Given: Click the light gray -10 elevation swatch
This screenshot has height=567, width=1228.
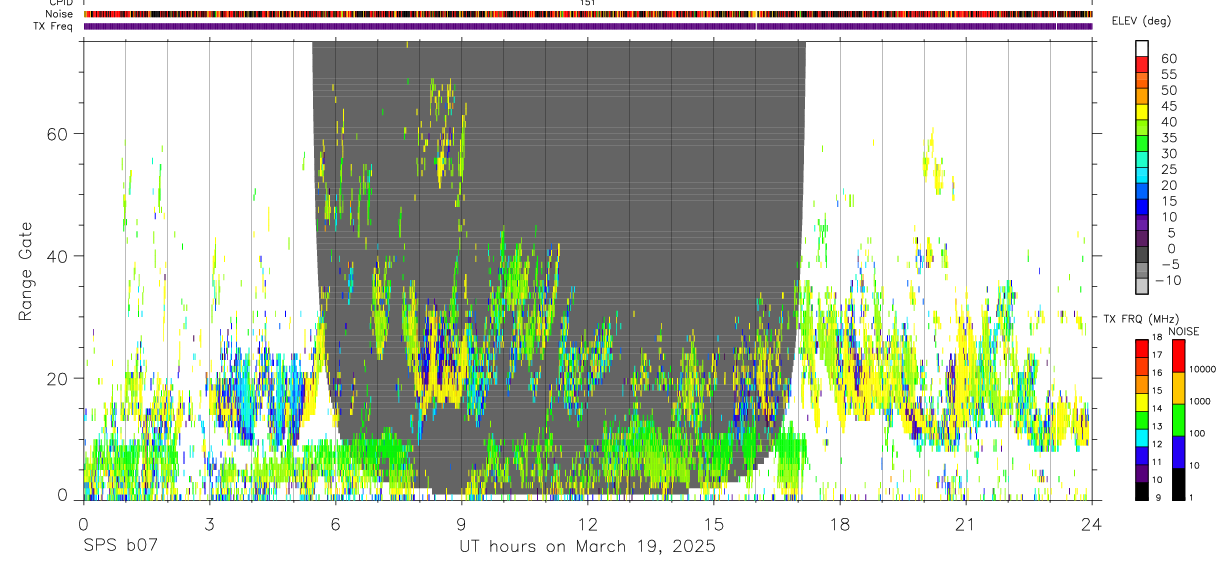Looking at the screenshot, I should 1143,287.
